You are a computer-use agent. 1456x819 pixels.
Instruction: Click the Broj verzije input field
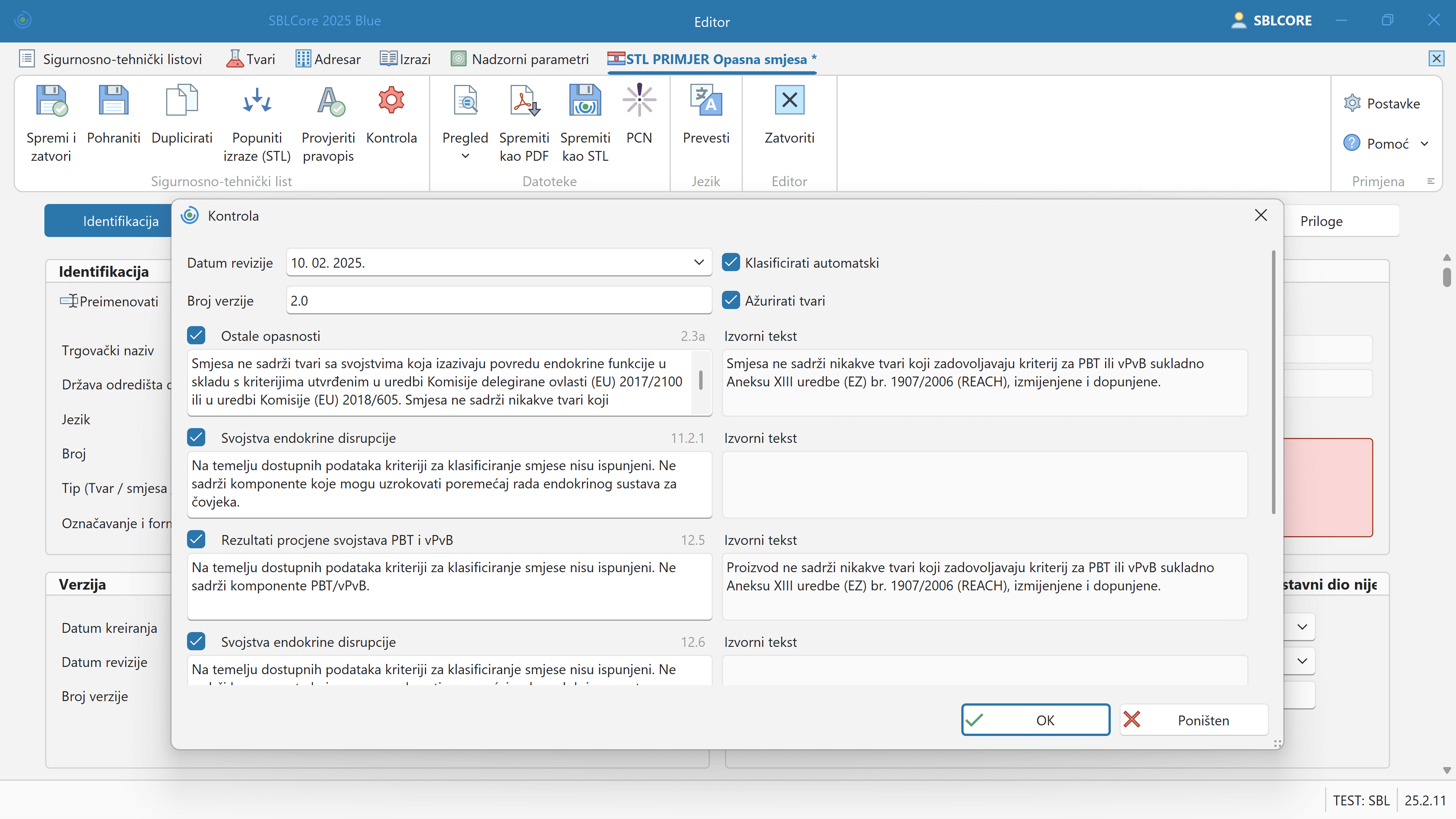click(x=498, y=300)
